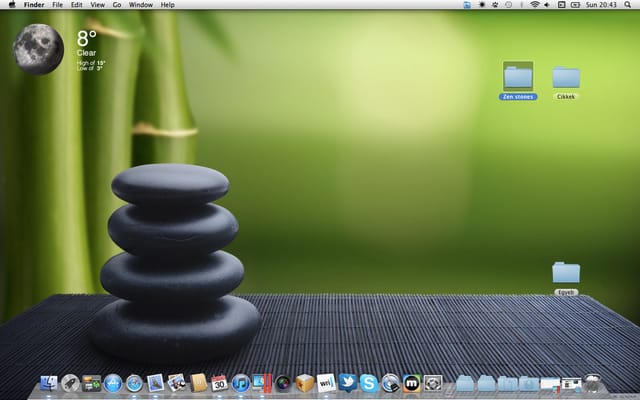Open the volume control in menu bar

coord(547,5)
